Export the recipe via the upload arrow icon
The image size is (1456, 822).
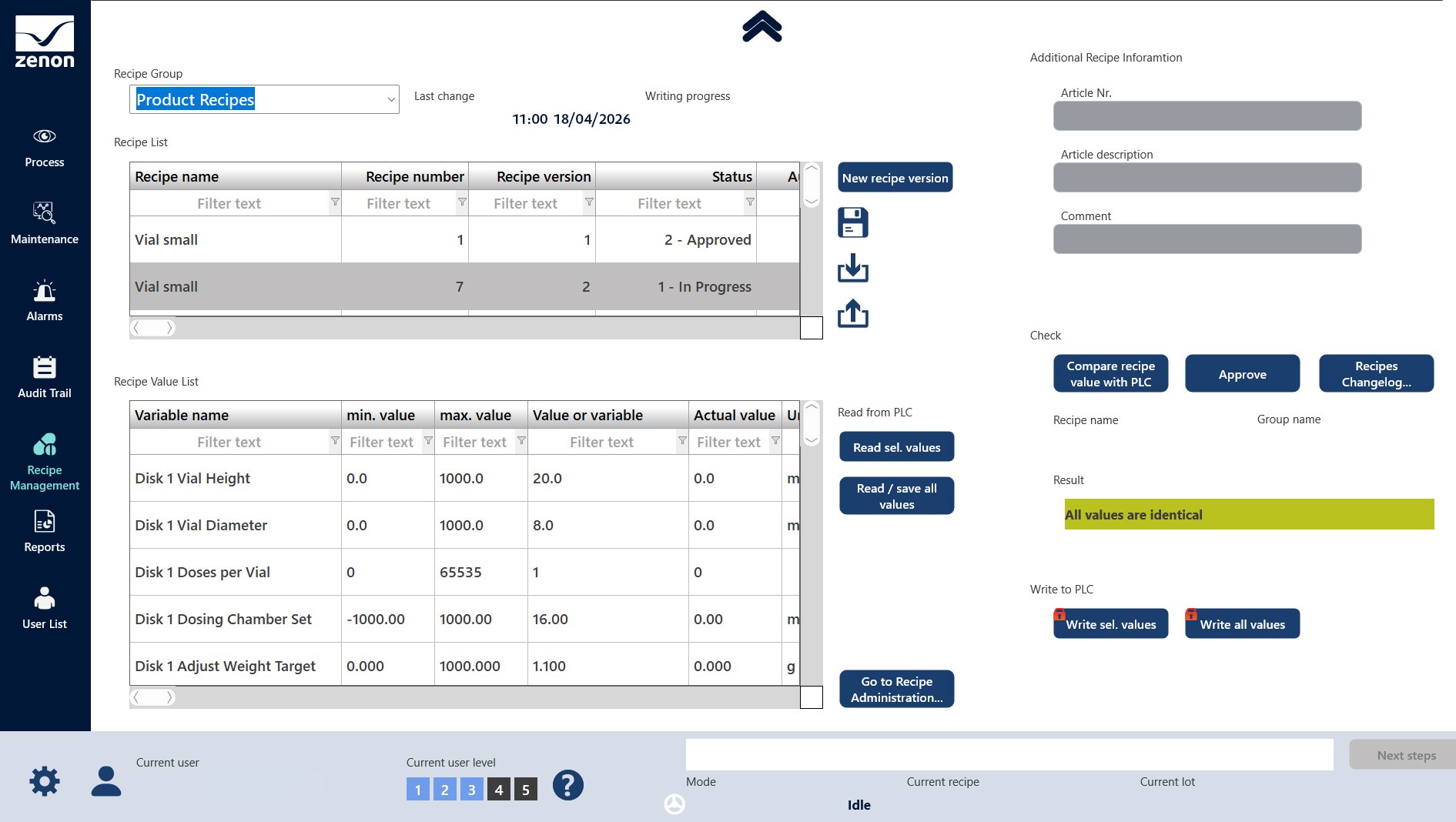(x=853, y=314)
